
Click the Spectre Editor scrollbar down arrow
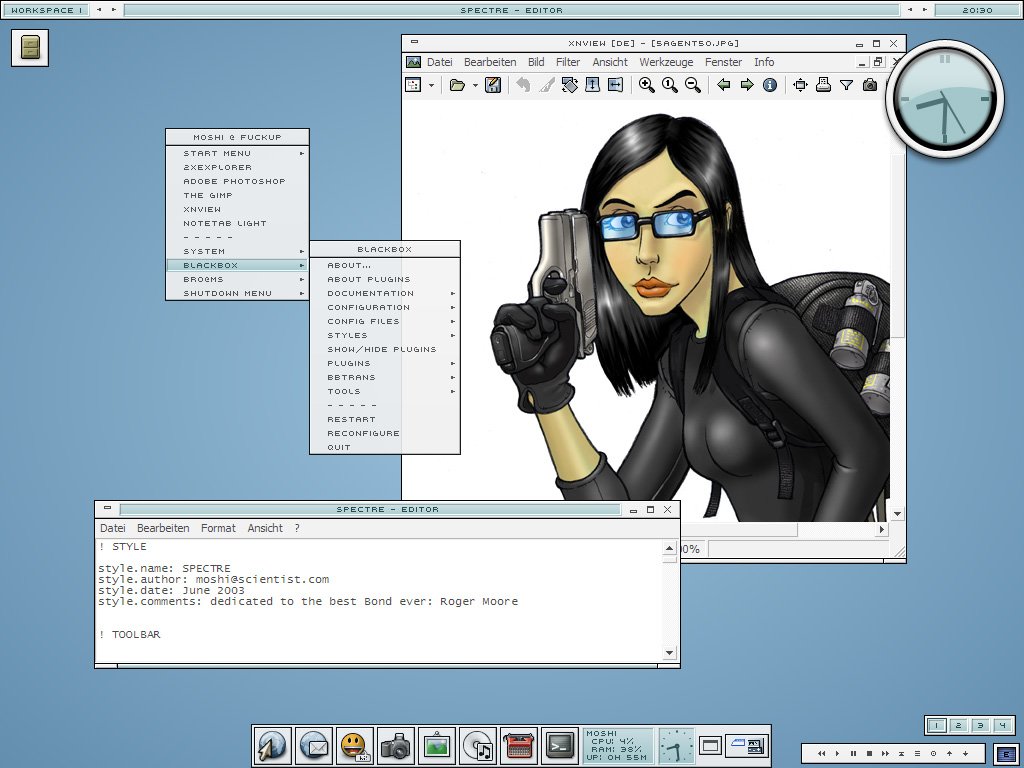pos(669,652)
